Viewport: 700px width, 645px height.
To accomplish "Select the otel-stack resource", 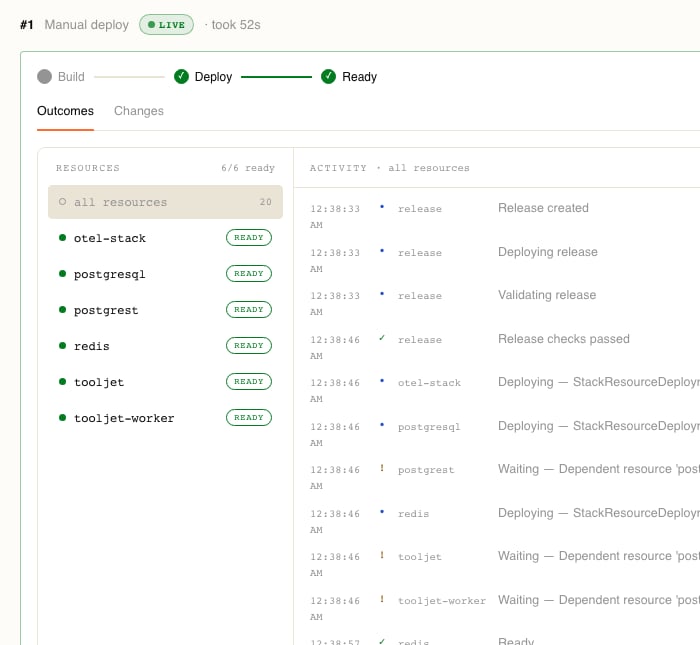I will pos(165,238).
